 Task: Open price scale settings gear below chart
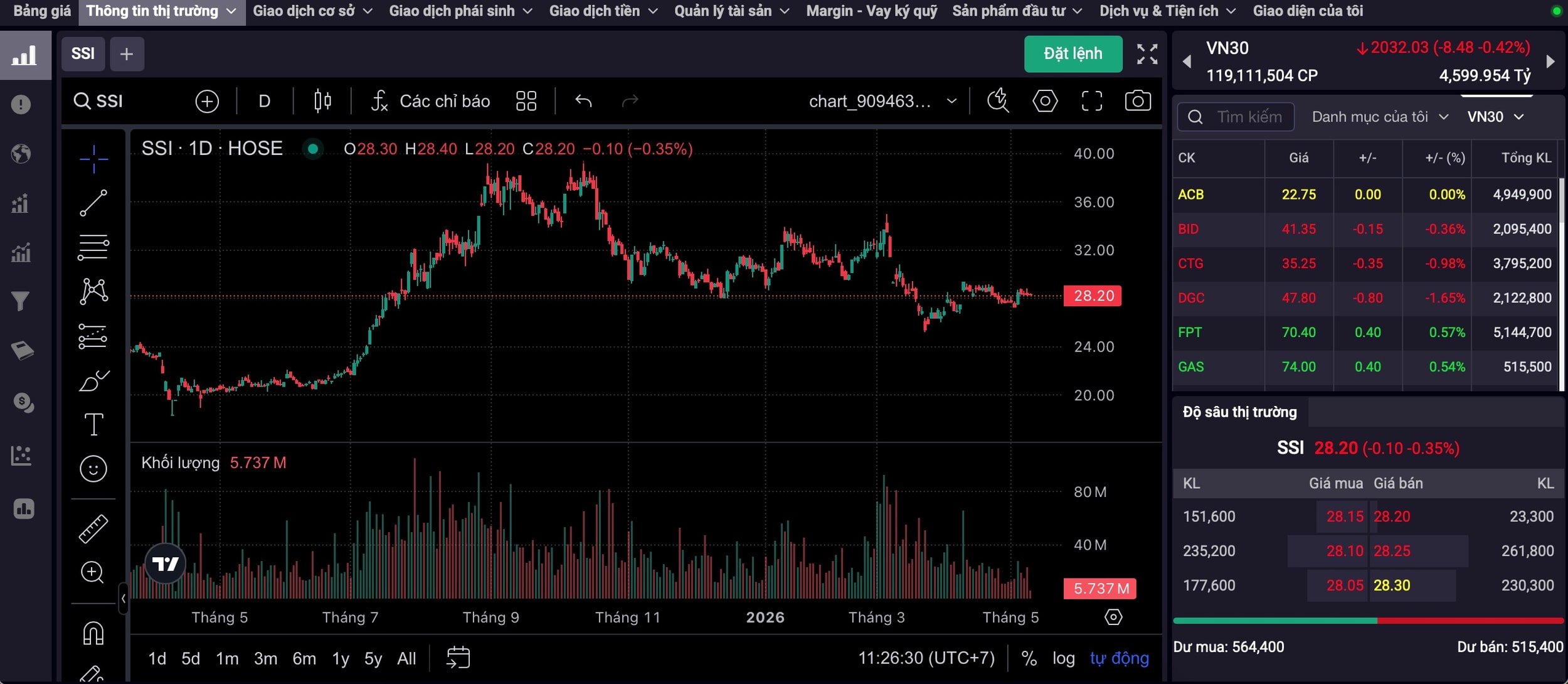pyautogui.click(x=1113, y=617)
